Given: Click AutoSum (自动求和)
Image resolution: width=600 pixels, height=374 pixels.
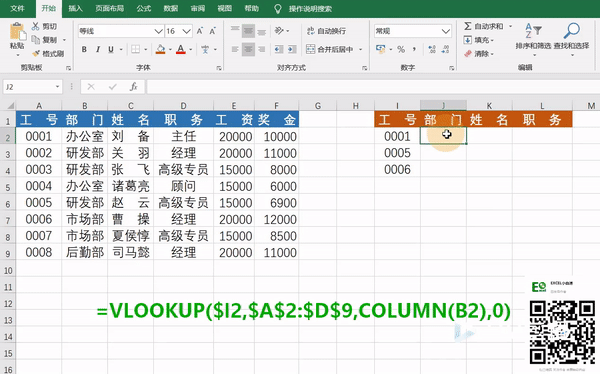Looking at the screenshot, I should 483,26.
